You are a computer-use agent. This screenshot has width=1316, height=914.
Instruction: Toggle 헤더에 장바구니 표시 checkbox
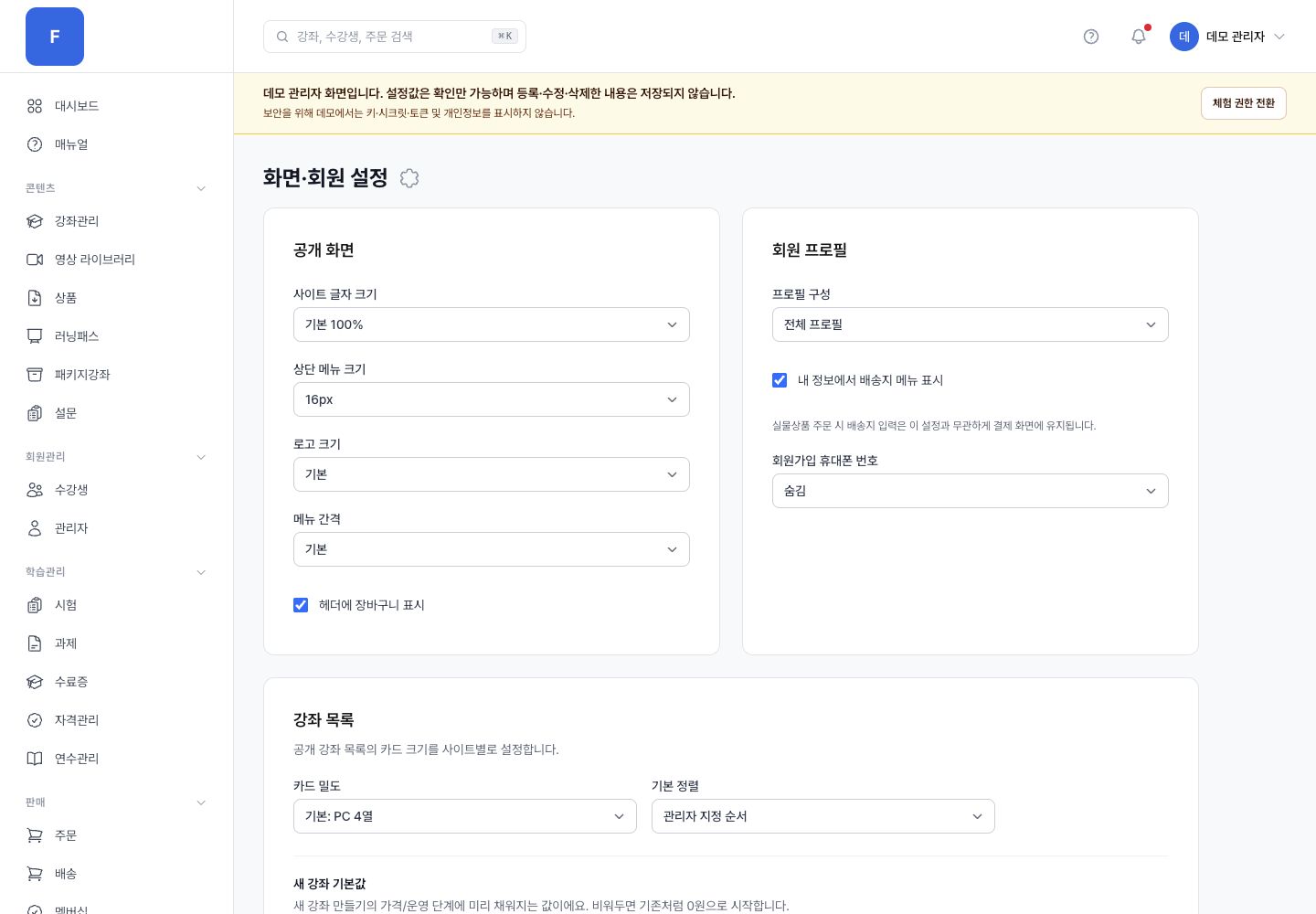(301, 605)
